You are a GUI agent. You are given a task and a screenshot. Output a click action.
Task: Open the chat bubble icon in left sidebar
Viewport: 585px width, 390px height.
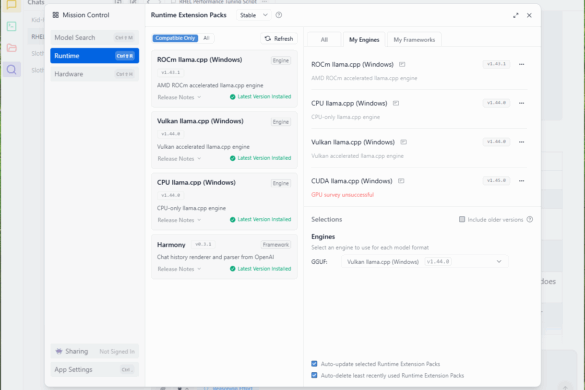pos(12,5)
